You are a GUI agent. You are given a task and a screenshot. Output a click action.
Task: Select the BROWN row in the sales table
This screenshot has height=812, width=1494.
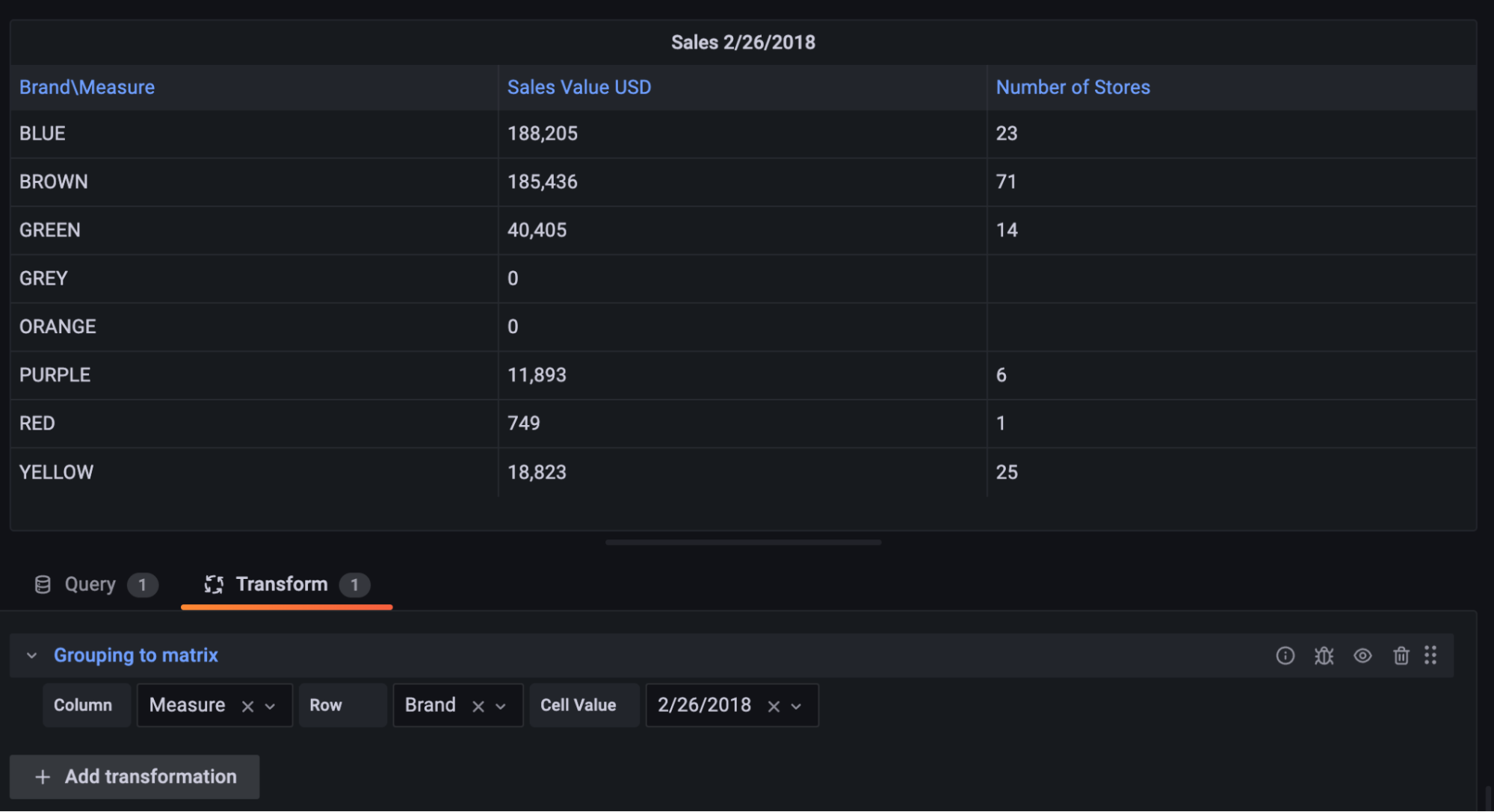(x=53, y=182)
